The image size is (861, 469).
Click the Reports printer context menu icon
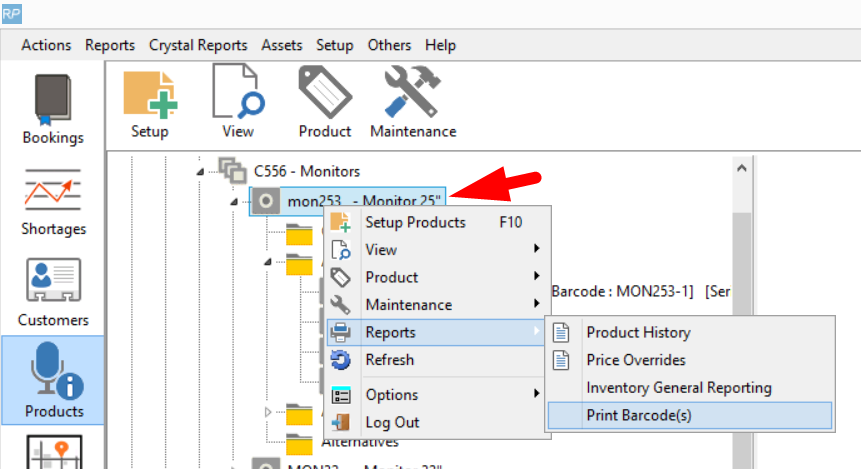click(x=340, y=332)
